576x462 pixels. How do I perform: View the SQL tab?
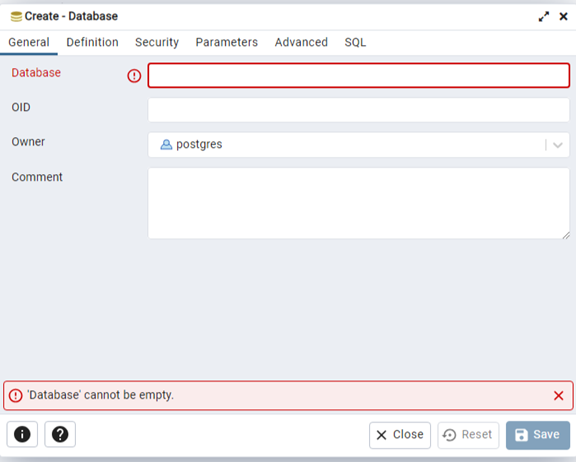click(355, 42)
